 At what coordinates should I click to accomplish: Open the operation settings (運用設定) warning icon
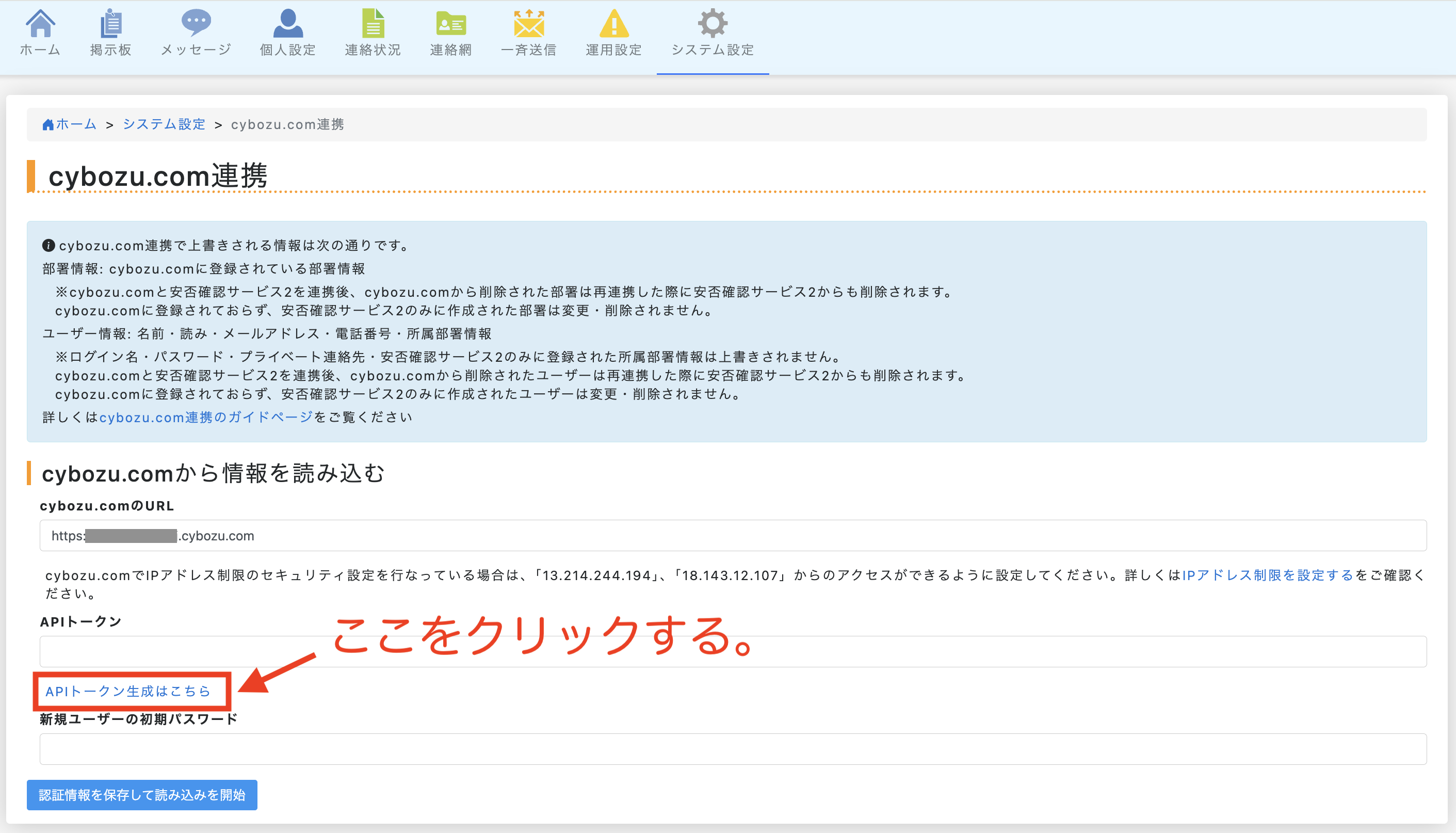click(613, 23)
